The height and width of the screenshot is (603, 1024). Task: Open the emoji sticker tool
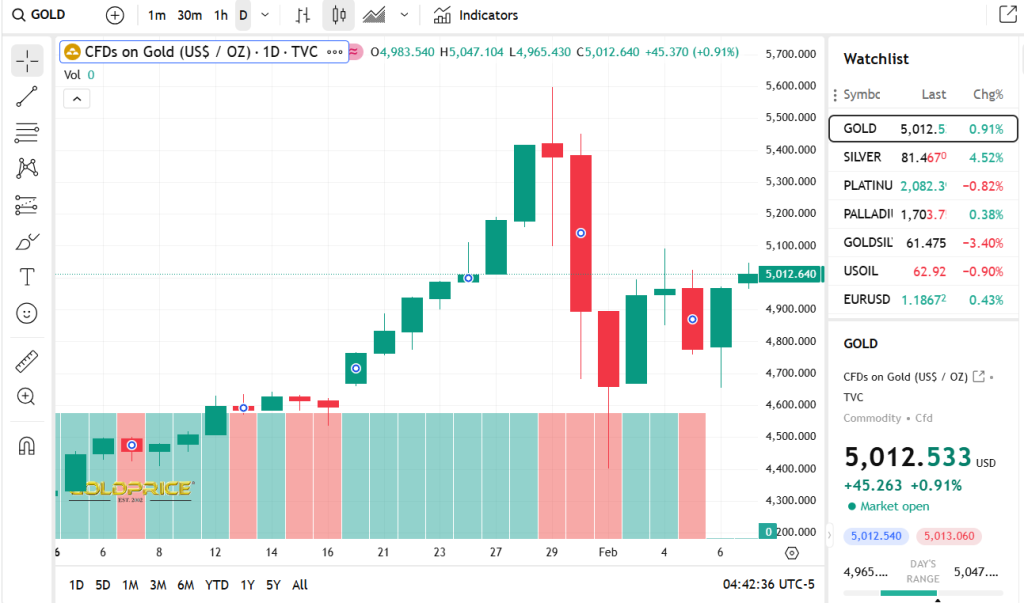pos(26,313)
